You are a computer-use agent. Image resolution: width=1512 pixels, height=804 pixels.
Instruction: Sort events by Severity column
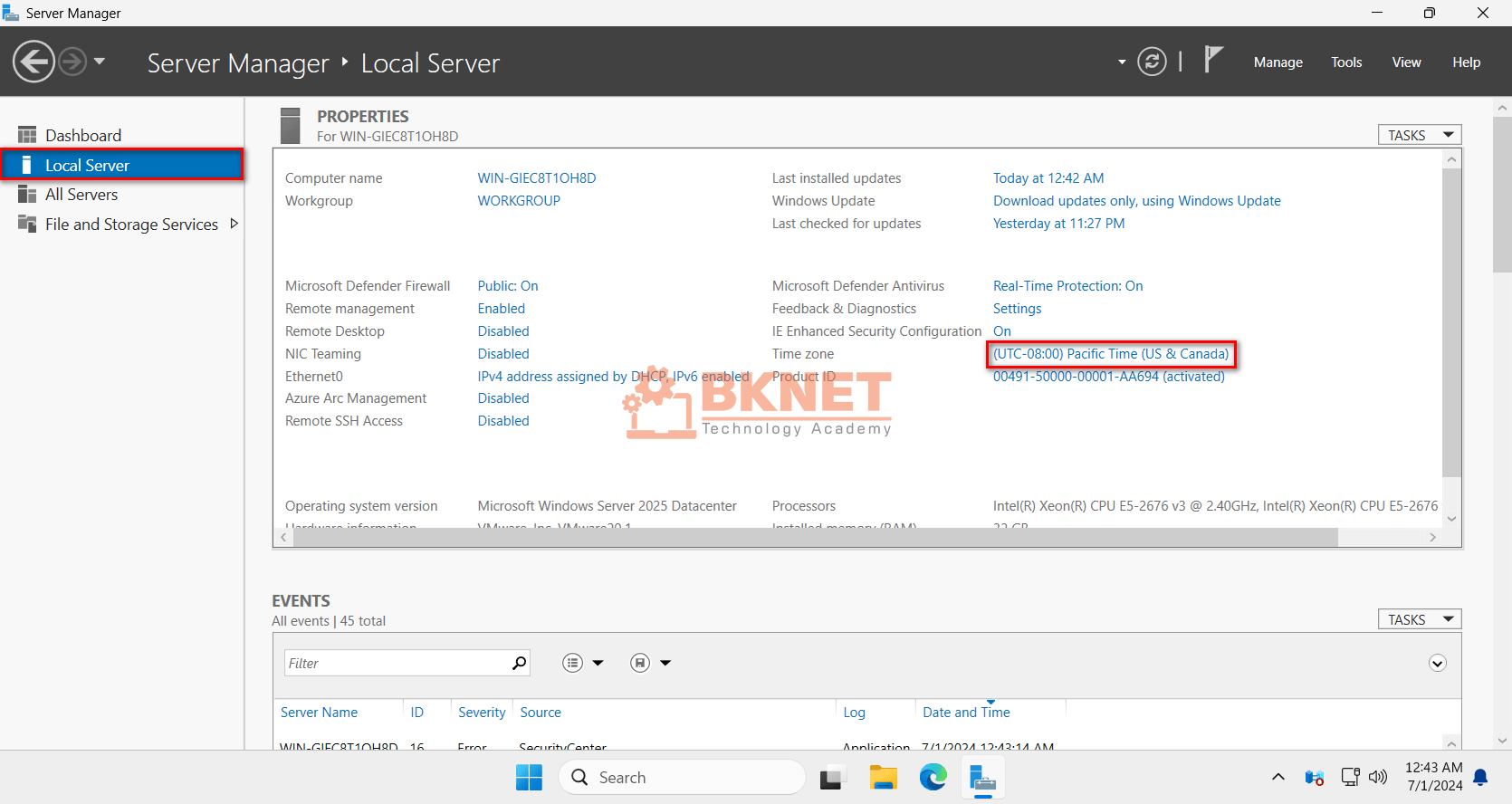482,713
